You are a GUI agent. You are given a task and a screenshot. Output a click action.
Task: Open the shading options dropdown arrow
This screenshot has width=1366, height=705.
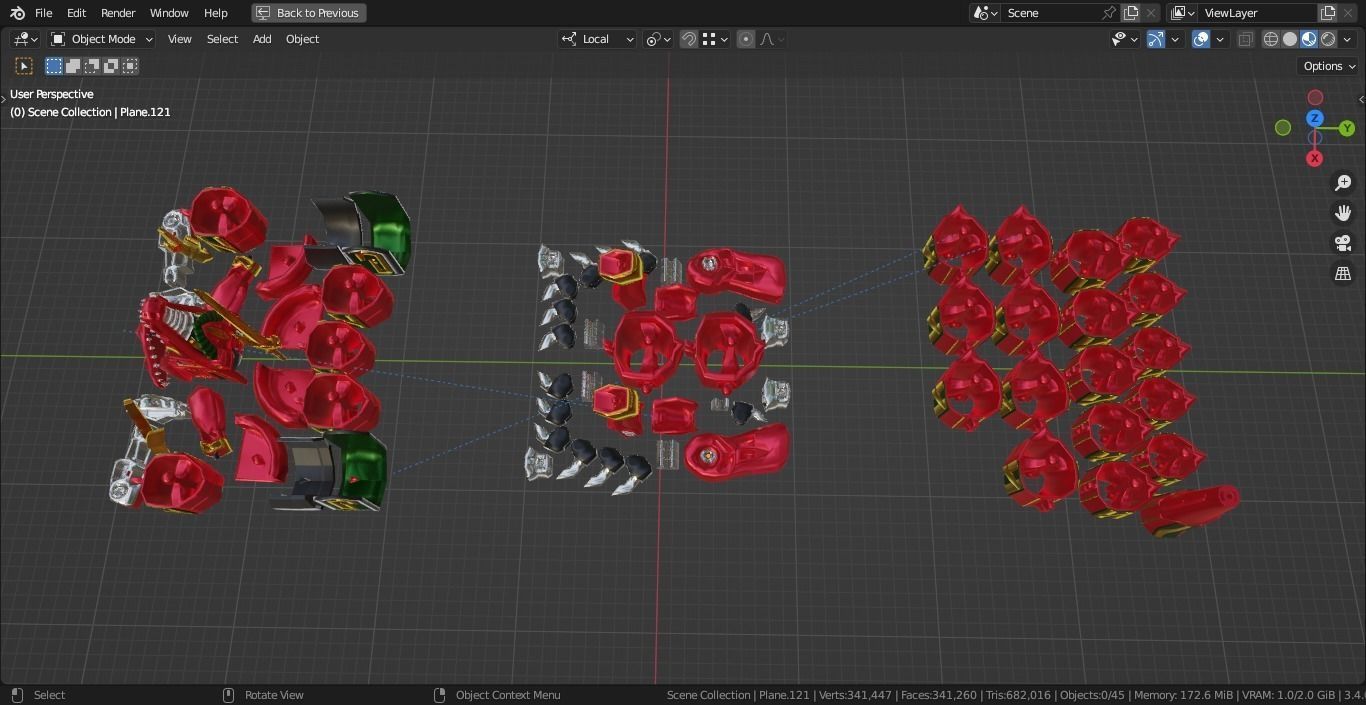click(x=1347, y=39)
